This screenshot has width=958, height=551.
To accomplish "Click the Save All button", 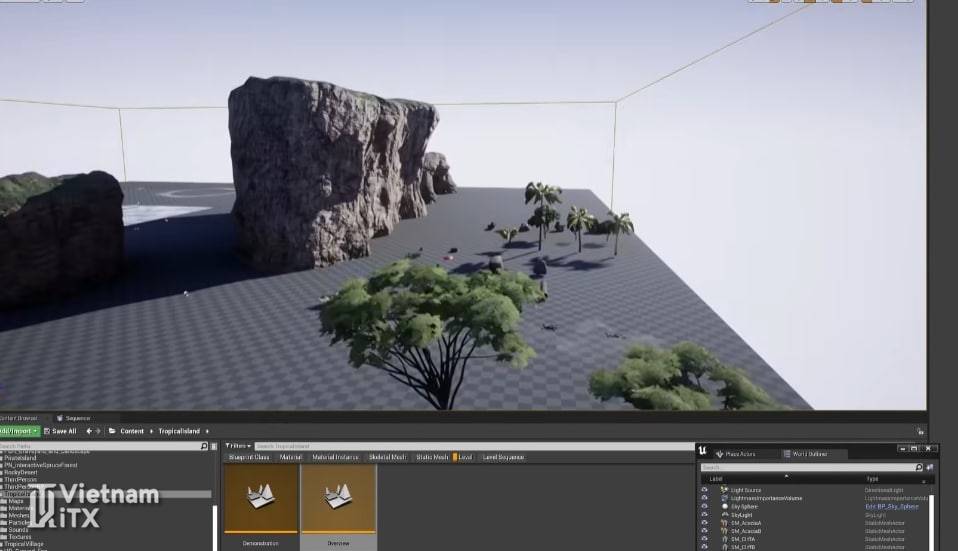I will 60,431.
